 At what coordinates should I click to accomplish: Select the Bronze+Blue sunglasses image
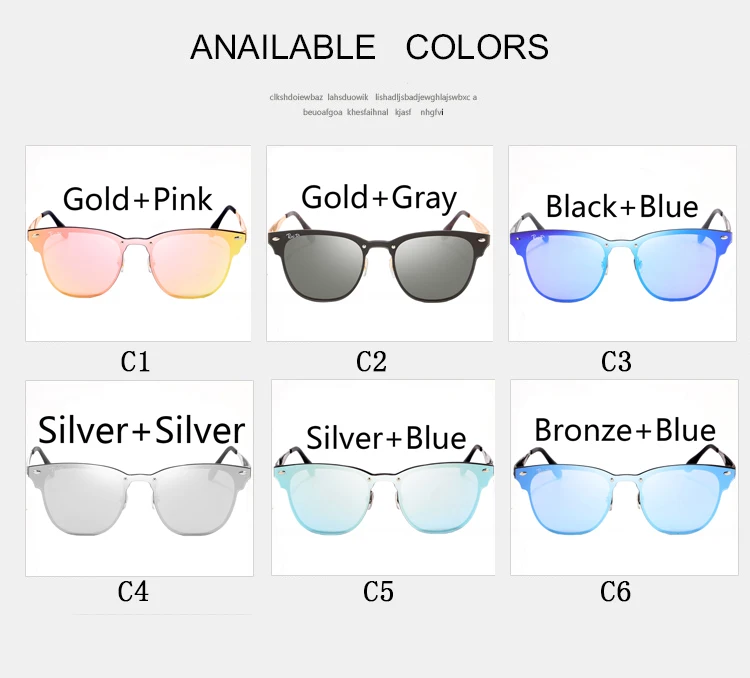pyautogui.click(x=624, y=478)
